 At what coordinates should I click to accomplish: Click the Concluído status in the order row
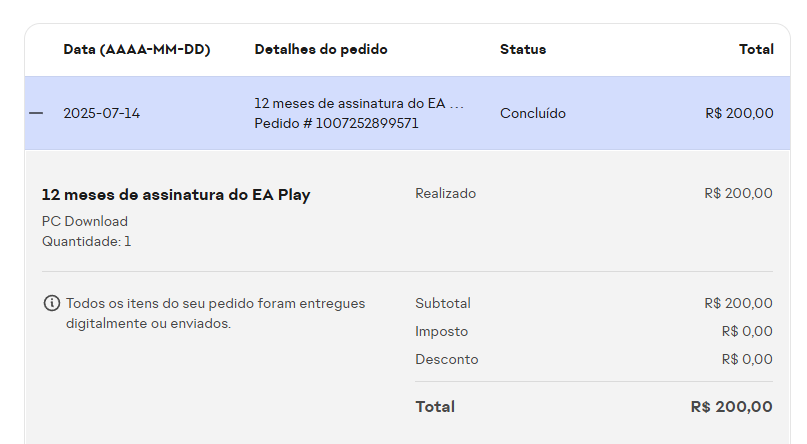click(533, 113)
